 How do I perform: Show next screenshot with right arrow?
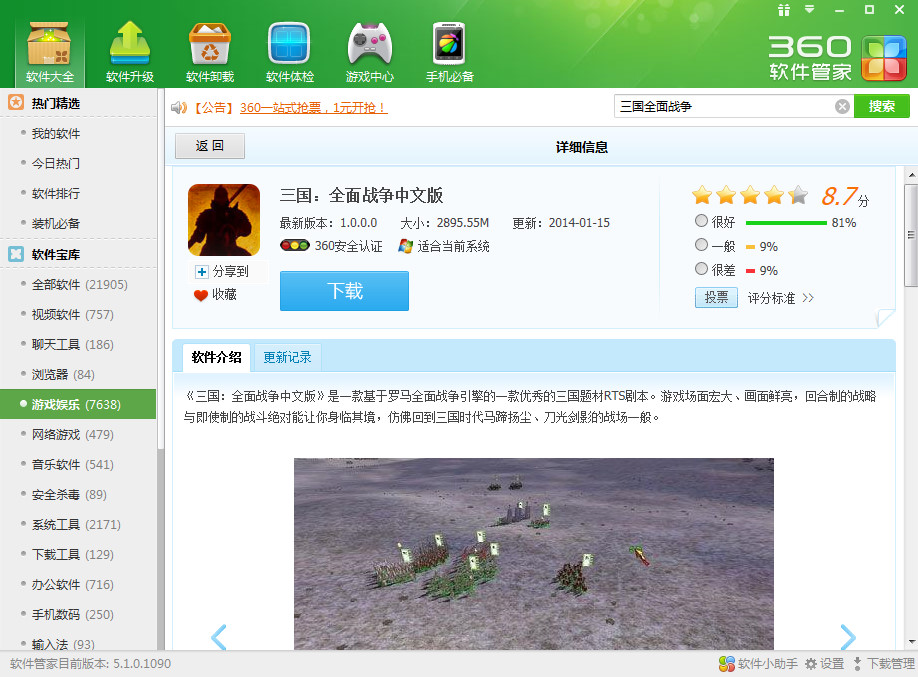coord(847,637)
